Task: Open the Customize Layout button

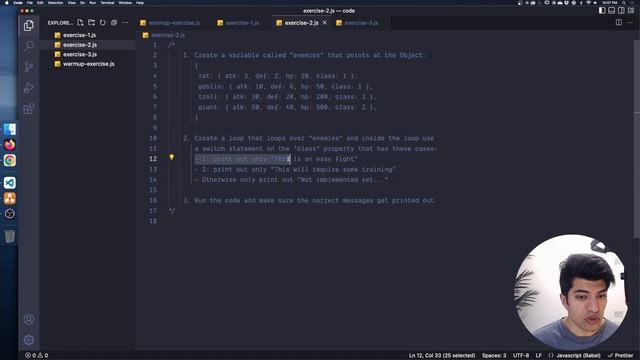Action: 631,11
